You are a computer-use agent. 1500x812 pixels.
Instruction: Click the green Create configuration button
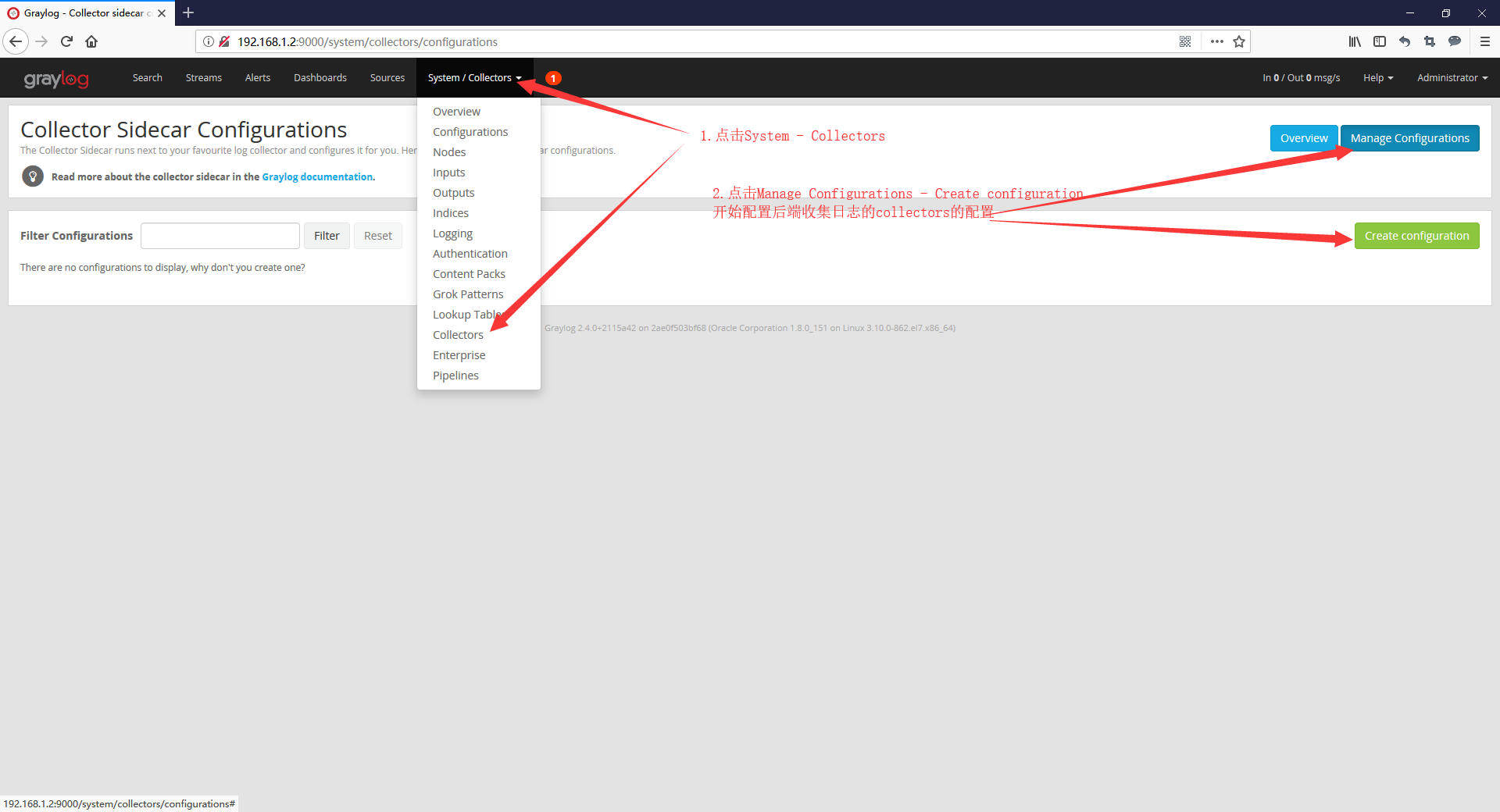[x=1416, y=236]
